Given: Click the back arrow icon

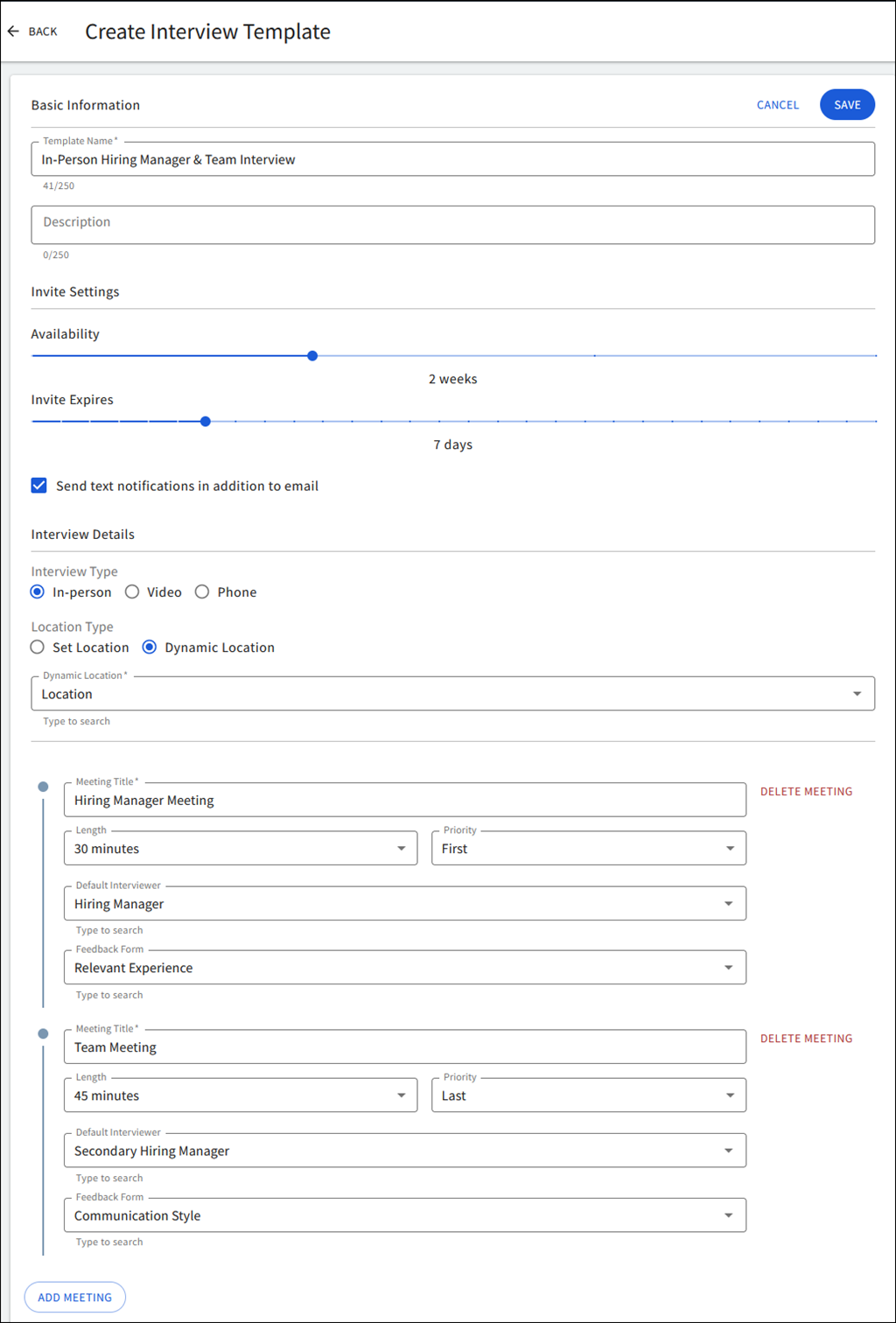Looking at the screenshot, I should pyautogui.click(x=14, y=31).
